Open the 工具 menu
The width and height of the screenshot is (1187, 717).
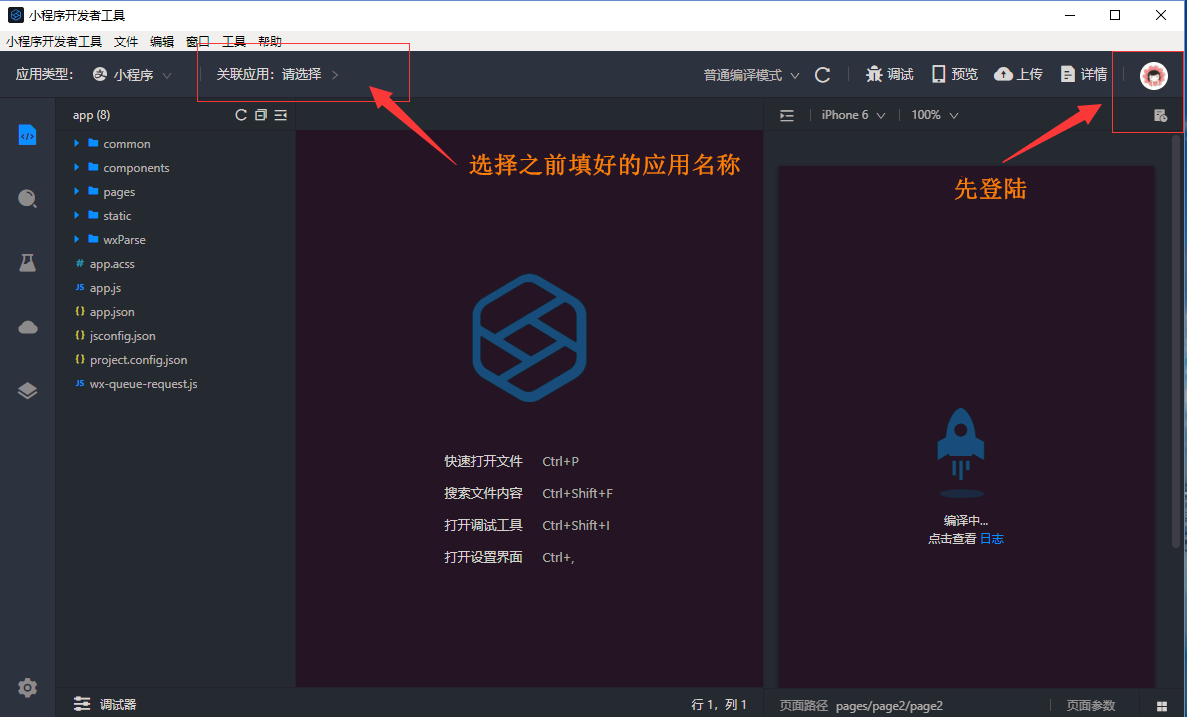(x=234, y=42)
